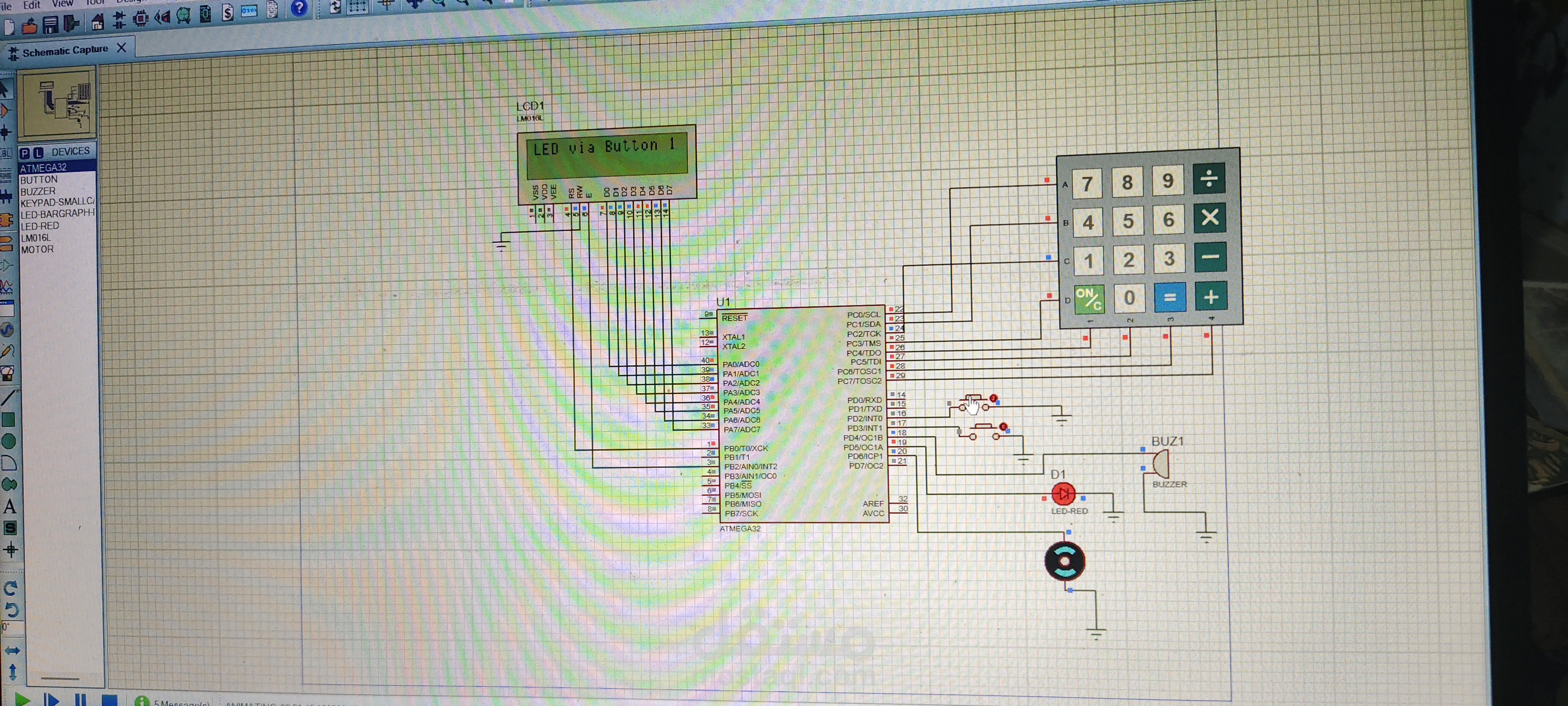Select Subcircuit mode
1568x706 pixels.
(x=6, y=220)
